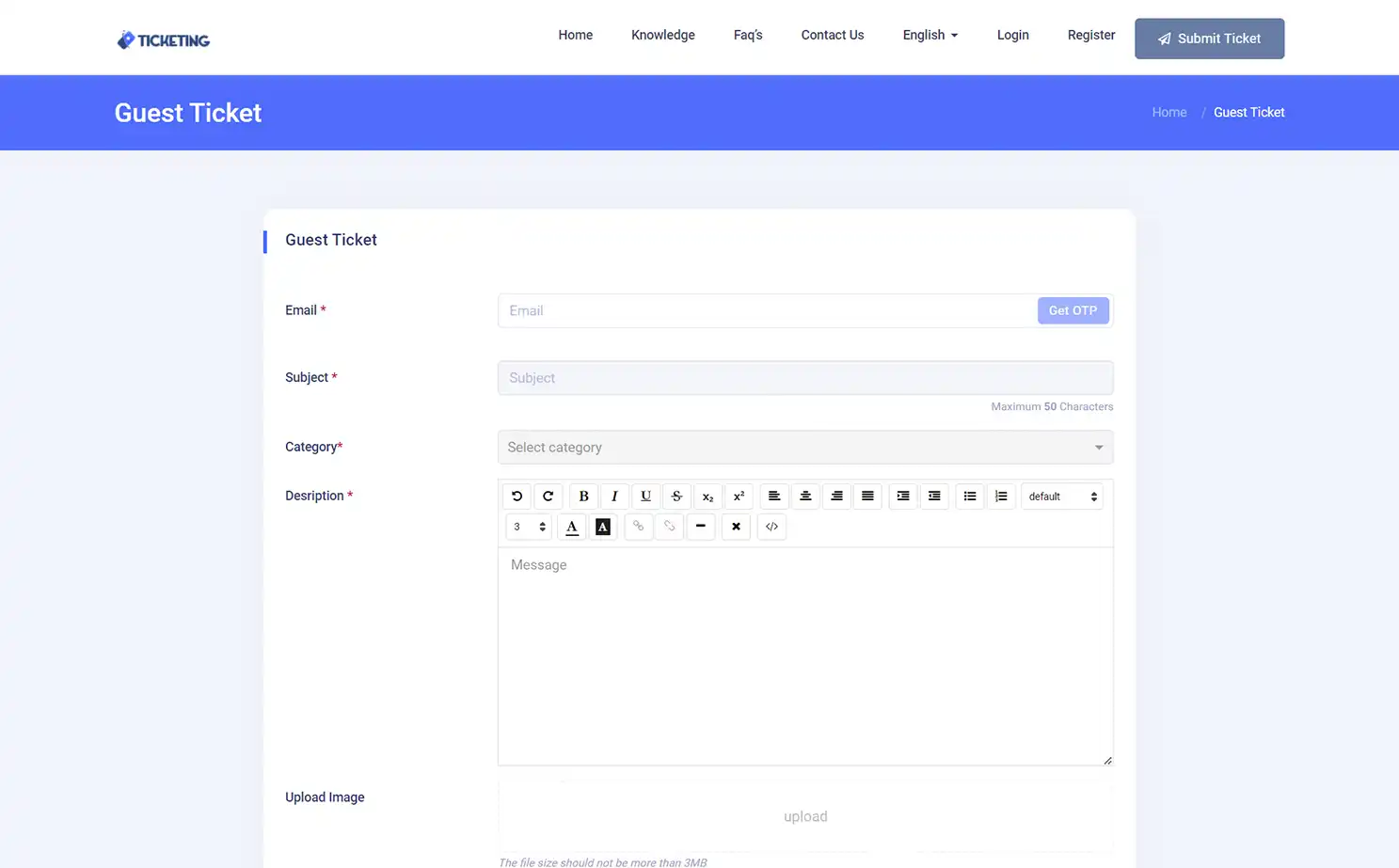Insert an unordered list in the description
Image resolution: width=1399 pixels, height=868 pixels.
(970, 496)
